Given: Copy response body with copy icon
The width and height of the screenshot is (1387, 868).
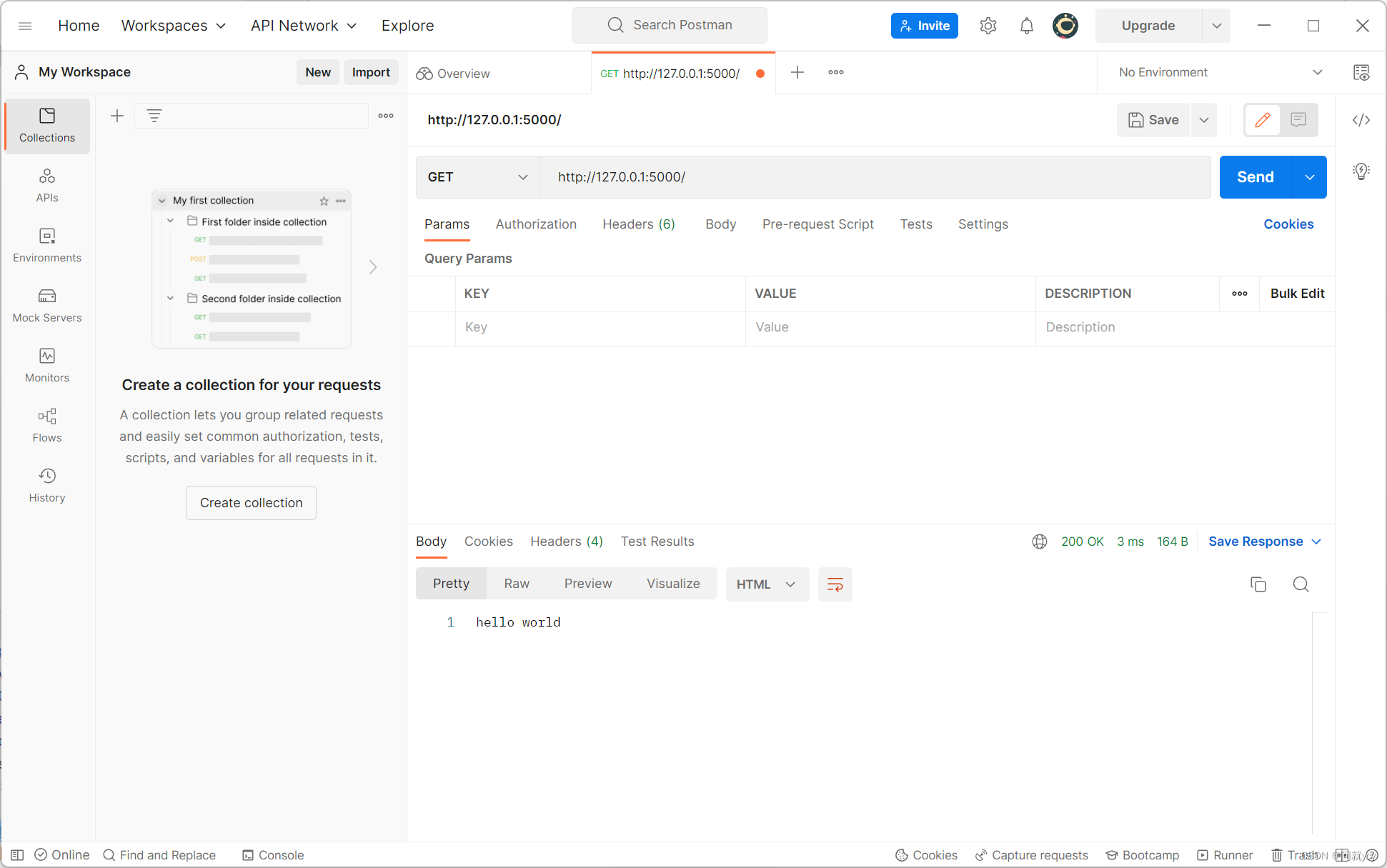Looking at the screenshot, I should coord(1258,584).
